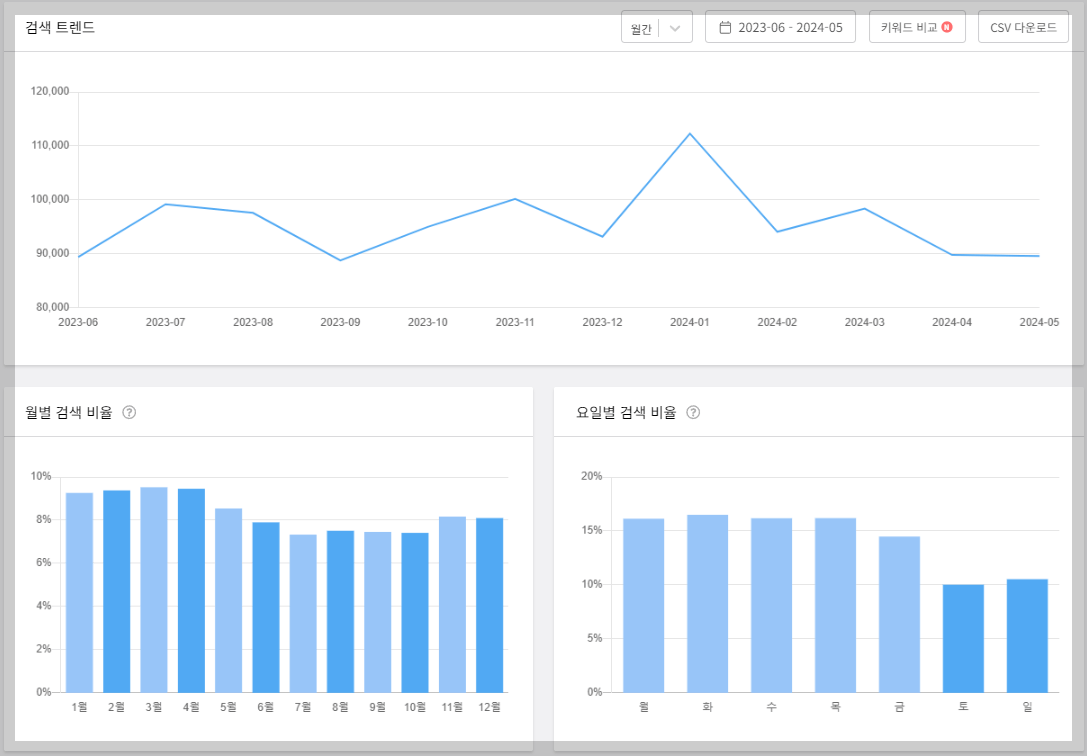
Task: Click the 2024-03 point on the trend line
Action: pos(864,209)
